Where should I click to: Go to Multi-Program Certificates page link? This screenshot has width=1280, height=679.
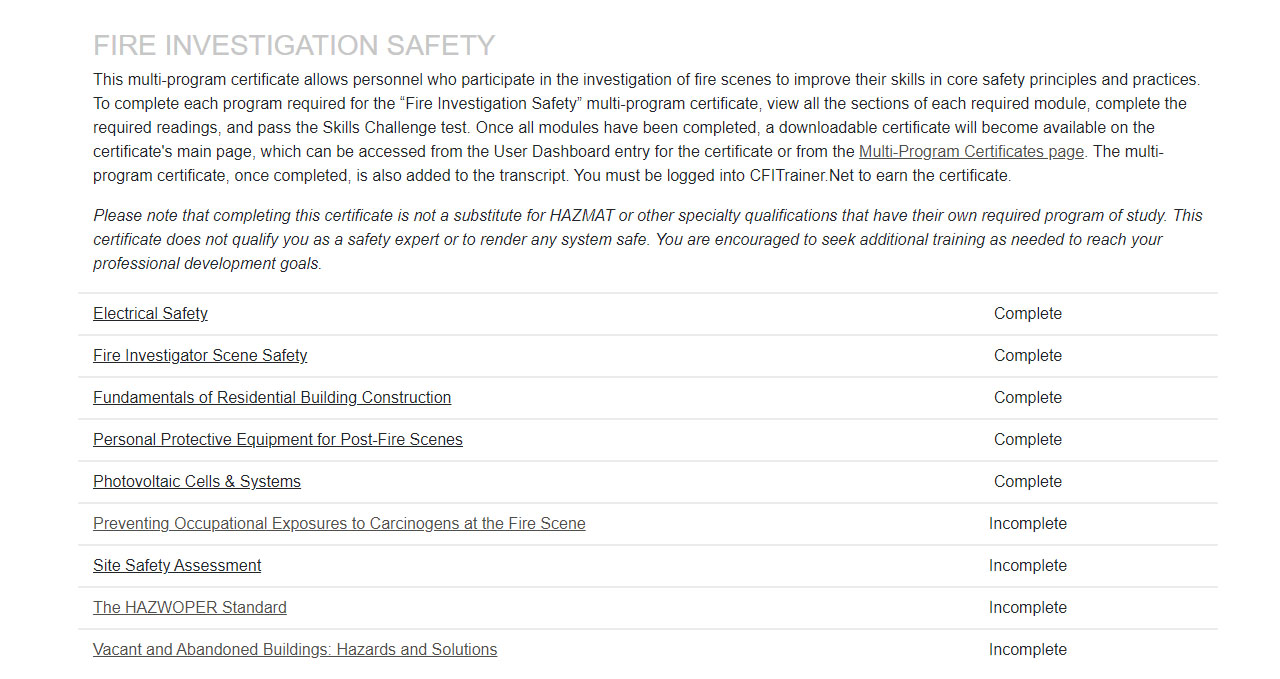[971, 152]
